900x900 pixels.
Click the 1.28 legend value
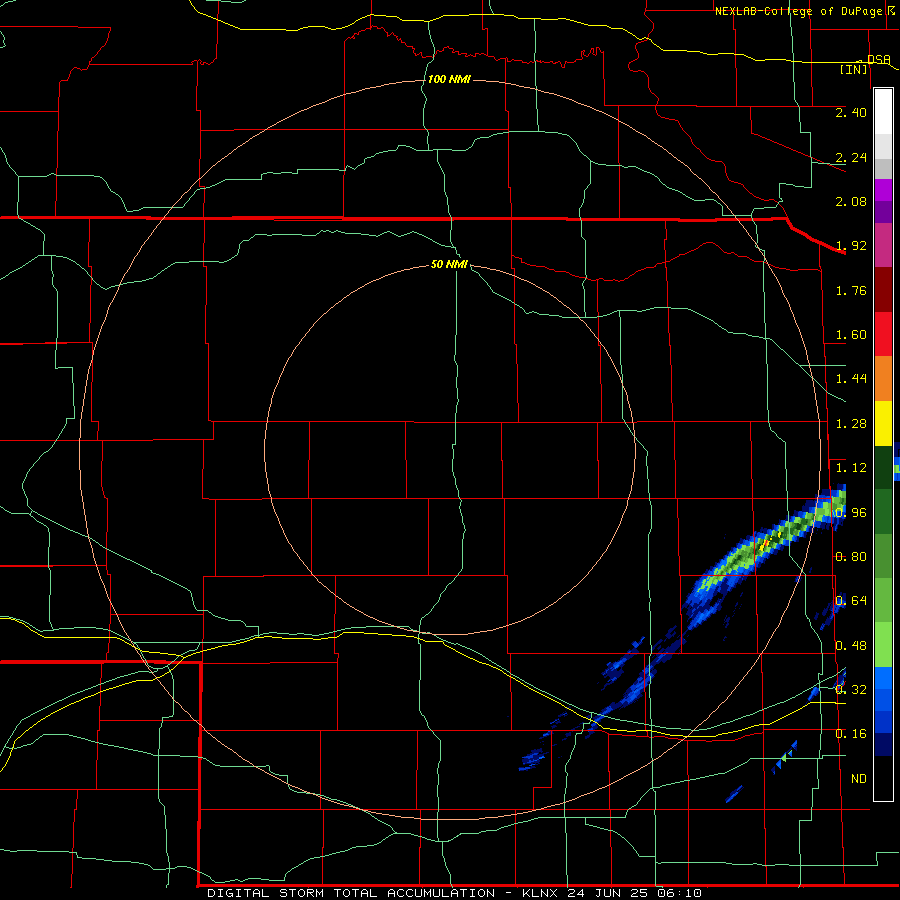851,424
